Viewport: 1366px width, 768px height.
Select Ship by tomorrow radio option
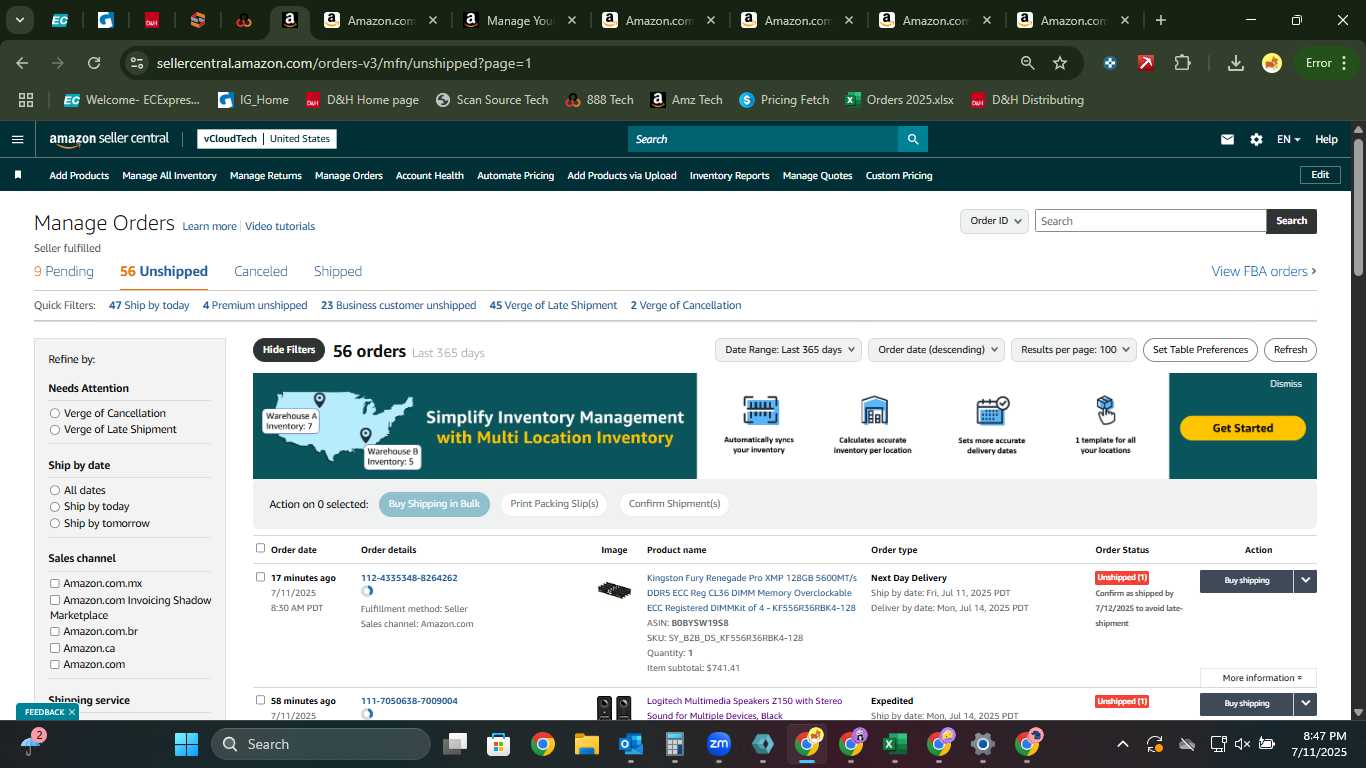click(55, 523)
